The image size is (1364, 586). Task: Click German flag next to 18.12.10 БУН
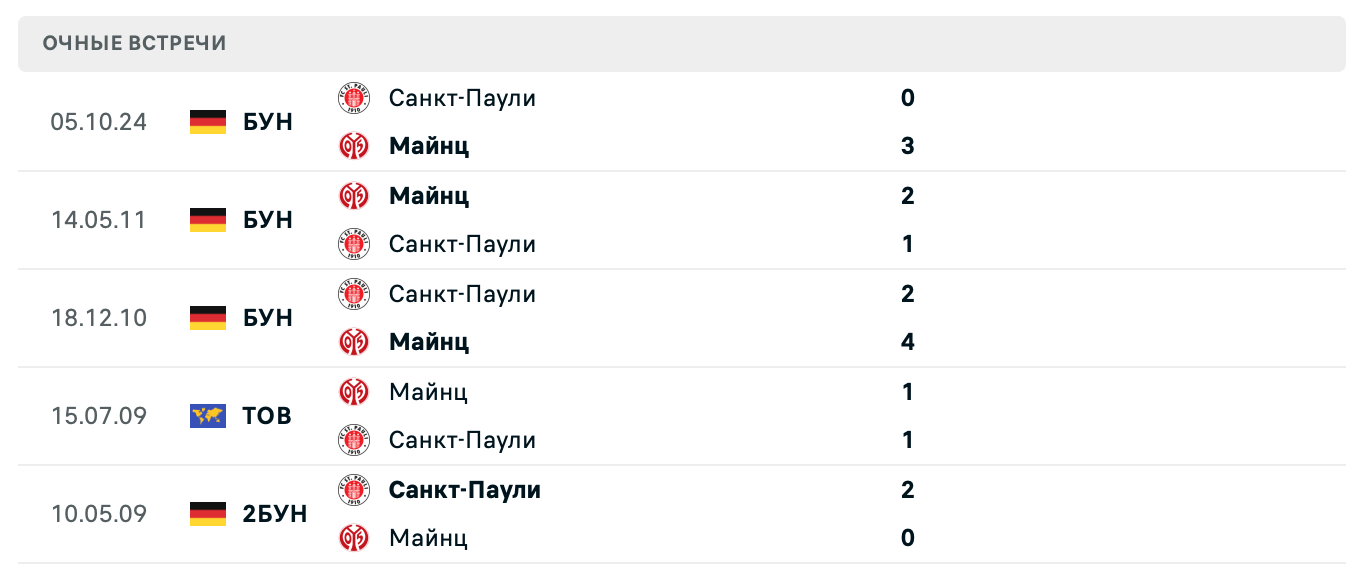pyautogui.click(x=208, y=318)
